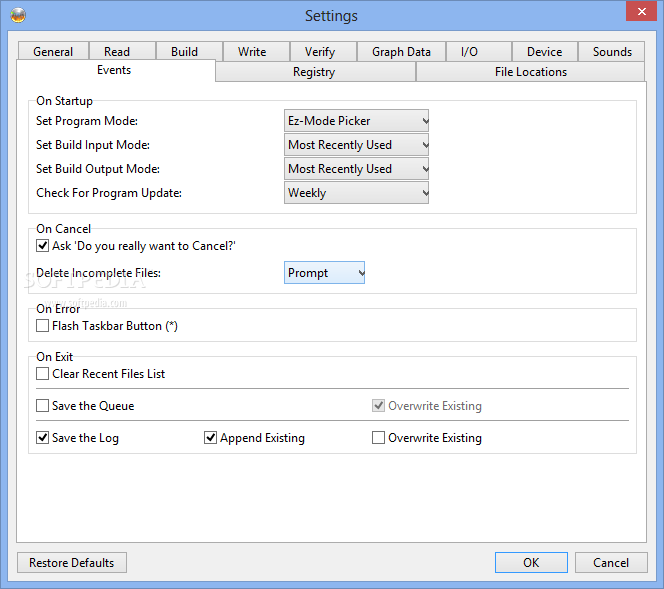Click the Cancel button
664x589 pixels.
click(x=611, y=562)
